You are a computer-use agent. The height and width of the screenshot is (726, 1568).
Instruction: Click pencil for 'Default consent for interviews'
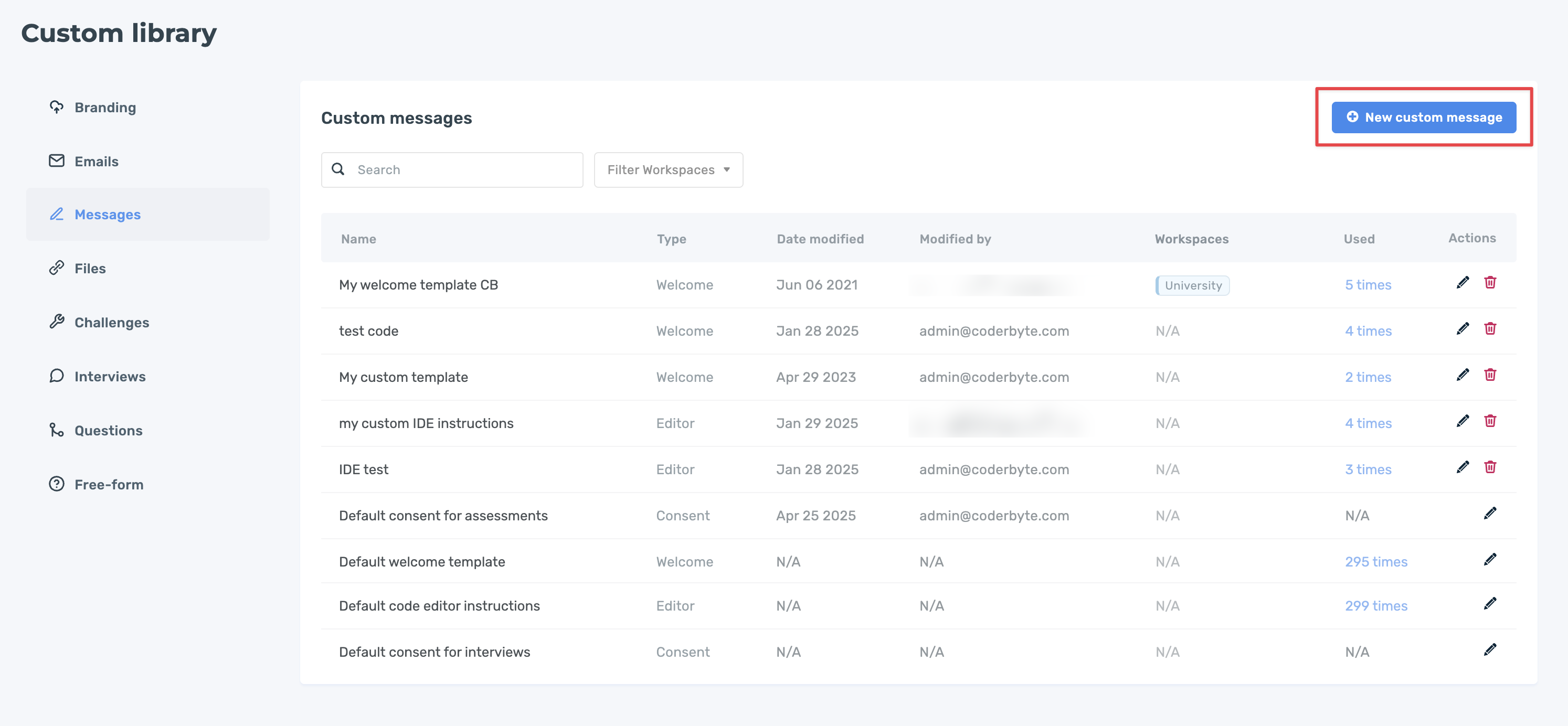point(1489,650)
